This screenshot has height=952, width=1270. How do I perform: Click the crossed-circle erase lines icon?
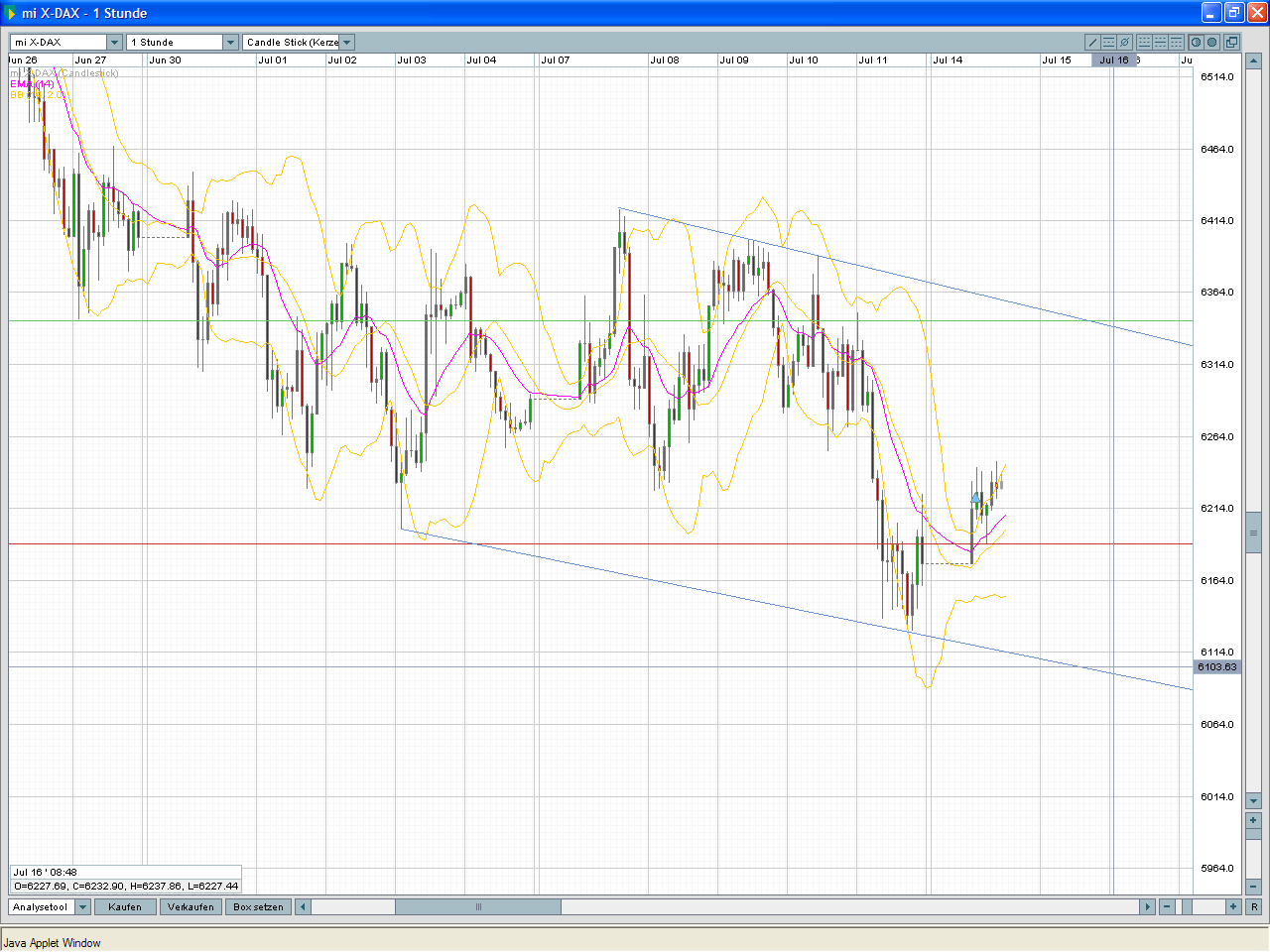click(1124, 43)
